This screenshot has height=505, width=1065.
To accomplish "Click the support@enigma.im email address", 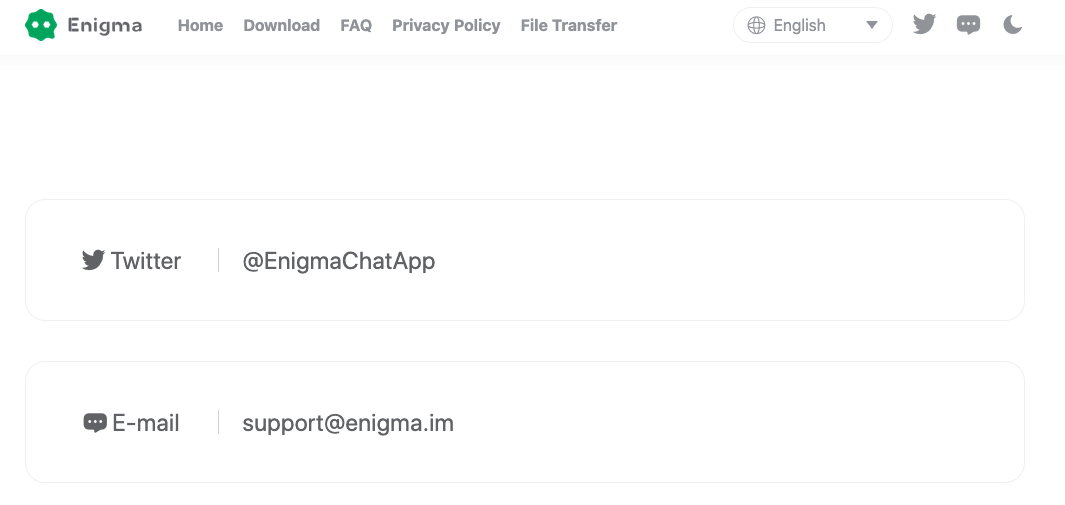I will pos(348,423).
